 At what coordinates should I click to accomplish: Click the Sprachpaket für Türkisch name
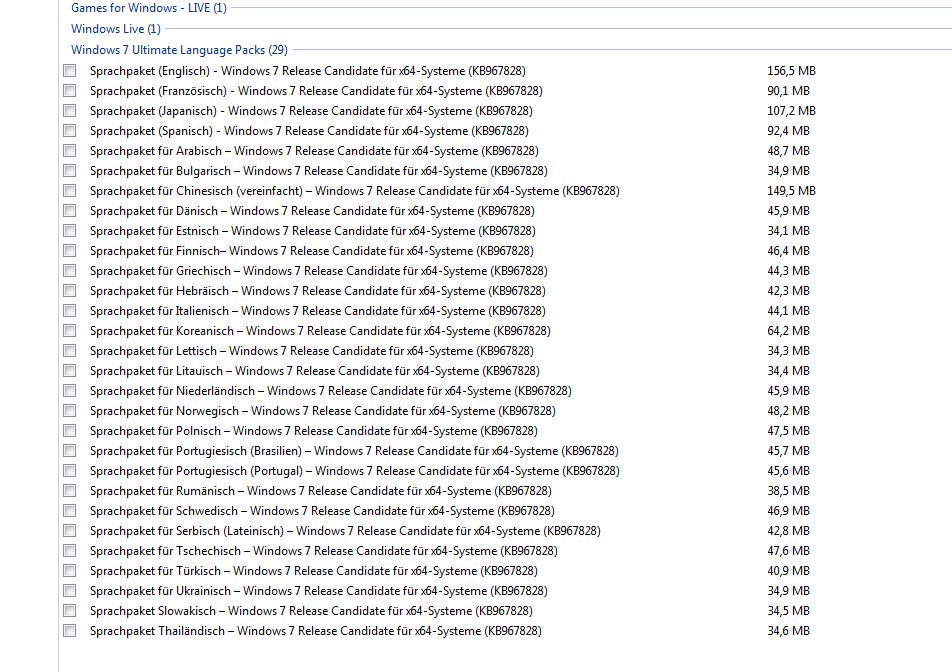(314, 571)
